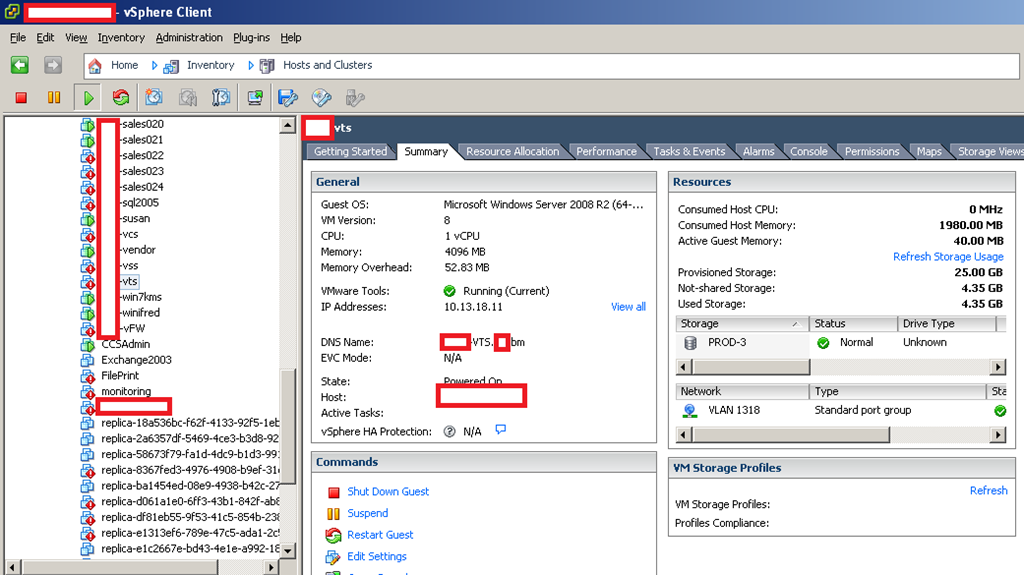Viewport: 1024px width, 575px height.
Task: Open the File menu
Action: [x=18, y=38]
